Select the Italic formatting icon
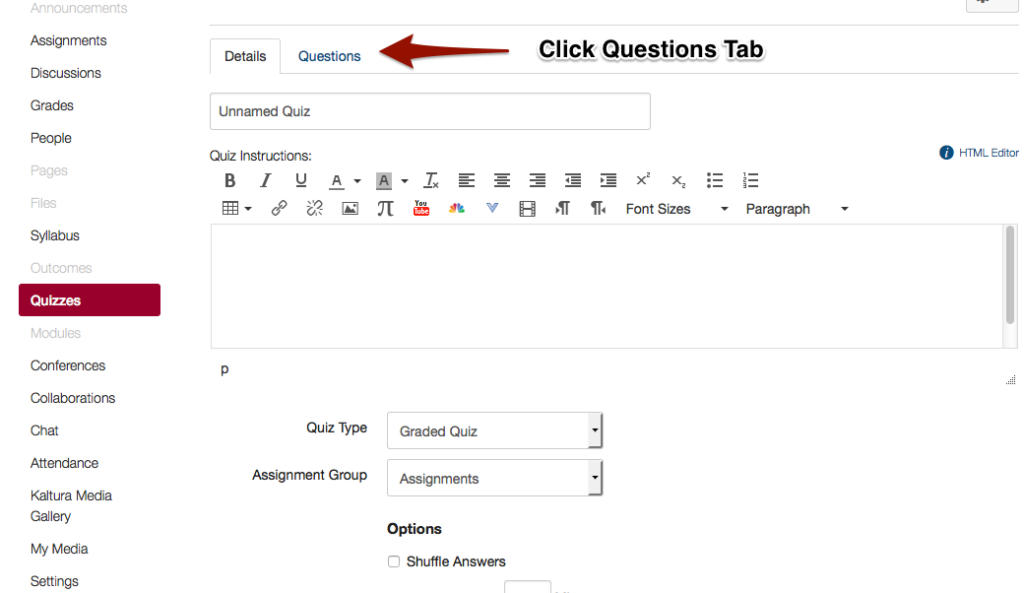Viewport: 1024px width, 593px height. click(x=265, y=180)
